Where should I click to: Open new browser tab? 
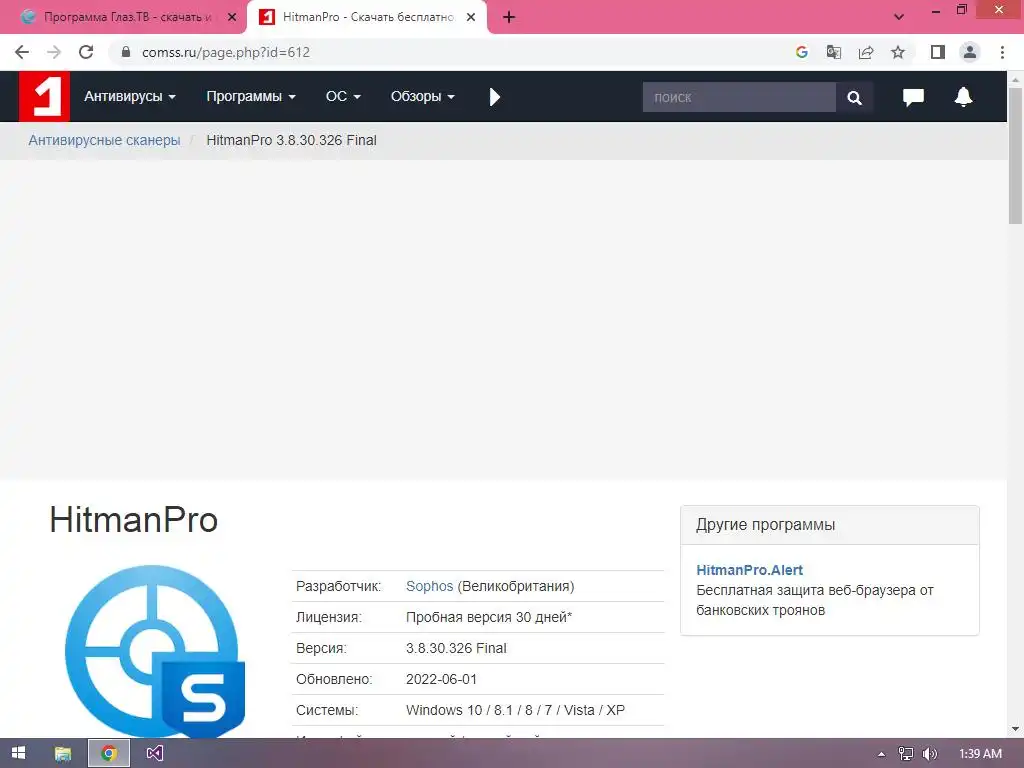509,17
